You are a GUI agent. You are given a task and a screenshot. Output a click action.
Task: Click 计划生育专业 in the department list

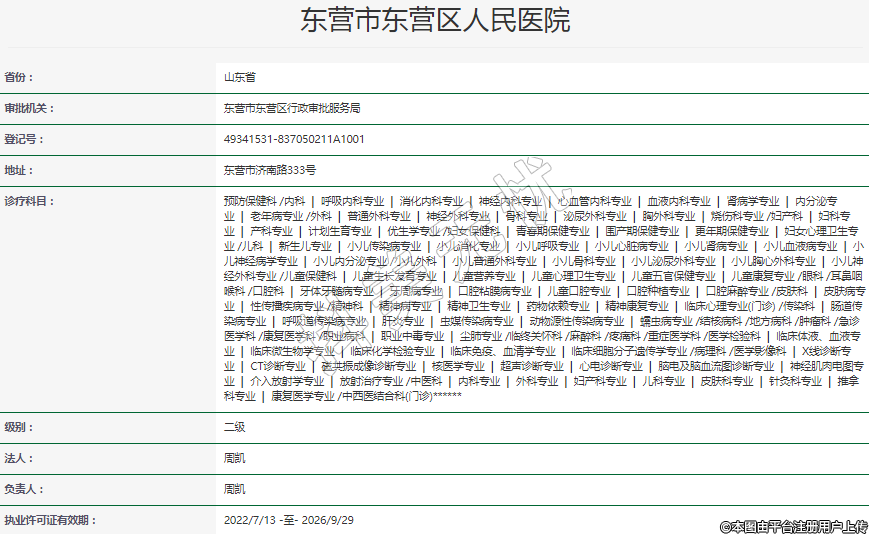[x=340, y=231]
